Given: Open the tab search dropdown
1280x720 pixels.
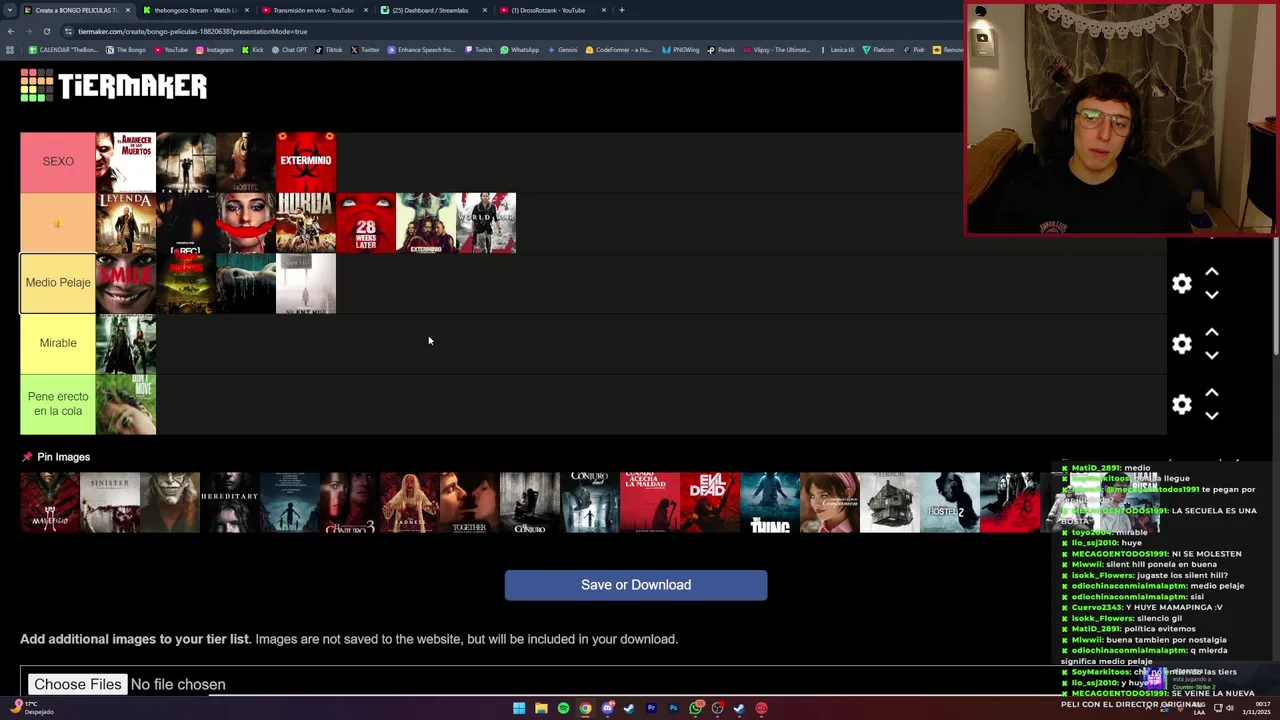Looking at the screenshot, I should point(10,10).
